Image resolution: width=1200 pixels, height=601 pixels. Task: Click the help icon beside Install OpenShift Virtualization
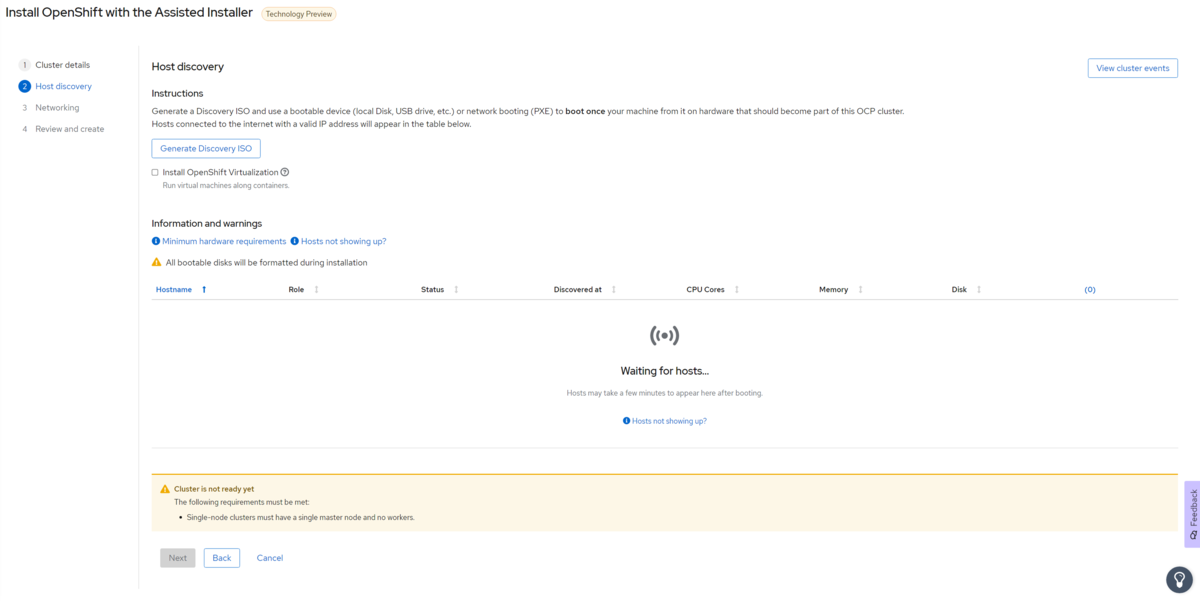coord(285,172)
